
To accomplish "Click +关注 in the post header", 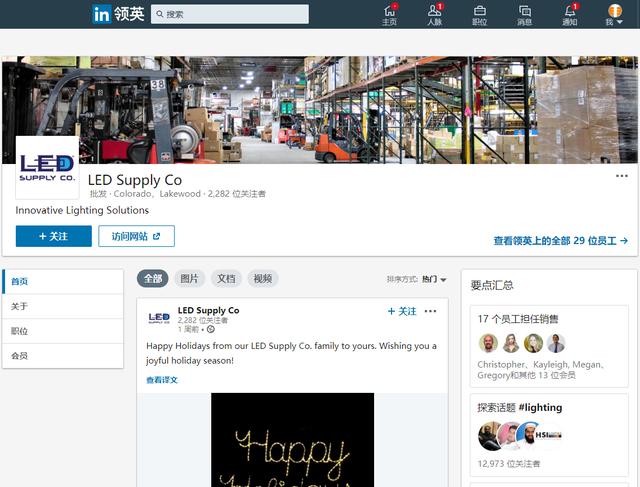I will tap(402, 311).
